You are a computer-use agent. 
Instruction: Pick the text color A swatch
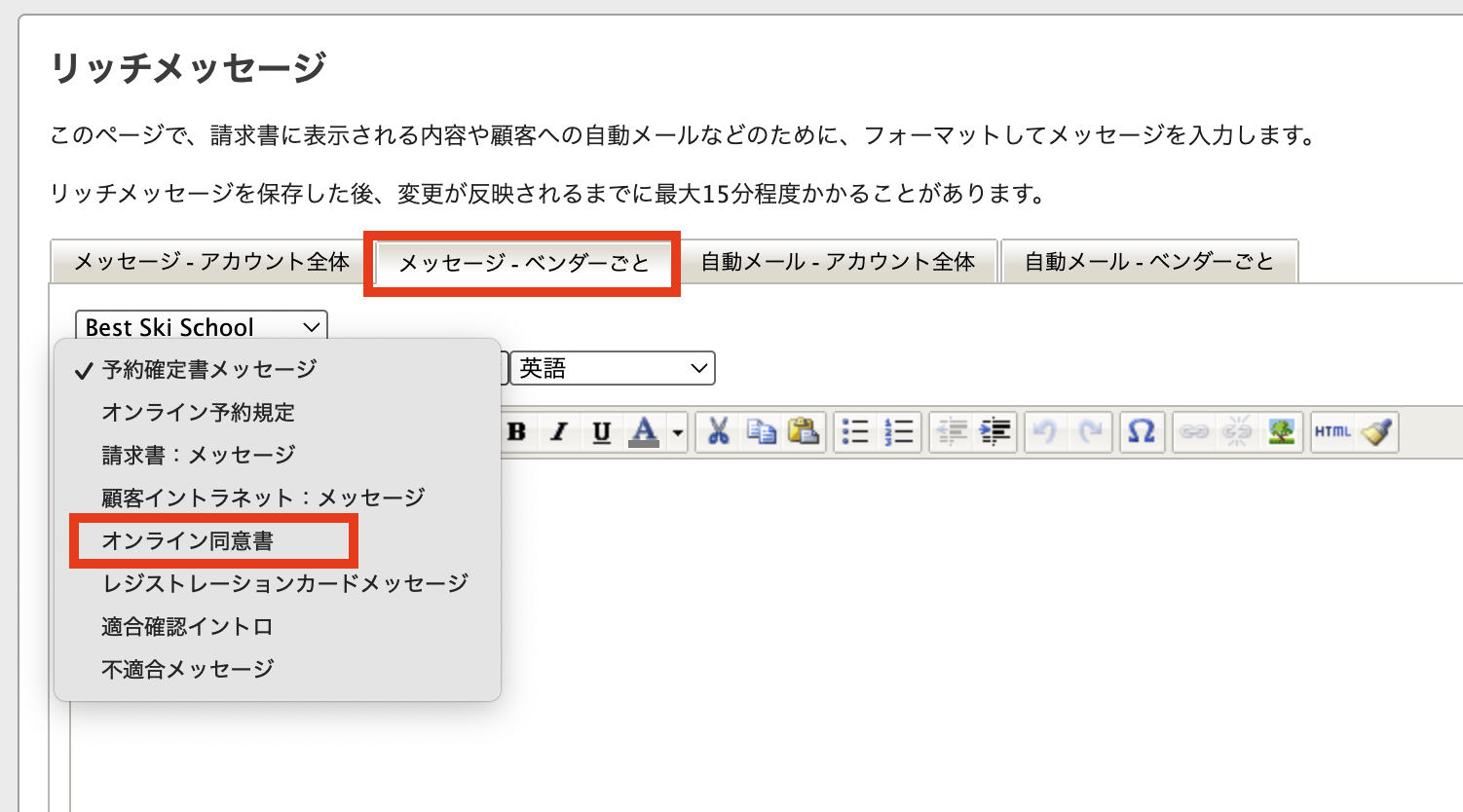[x=644, y=431]
